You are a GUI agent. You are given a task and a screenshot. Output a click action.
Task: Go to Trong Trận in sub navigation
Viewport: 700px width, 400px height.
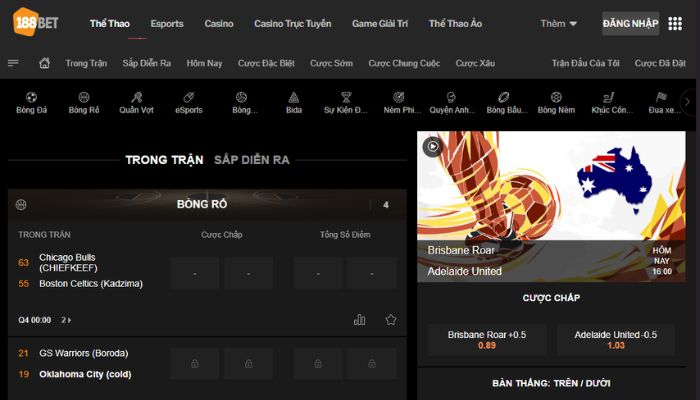[86, 63]
